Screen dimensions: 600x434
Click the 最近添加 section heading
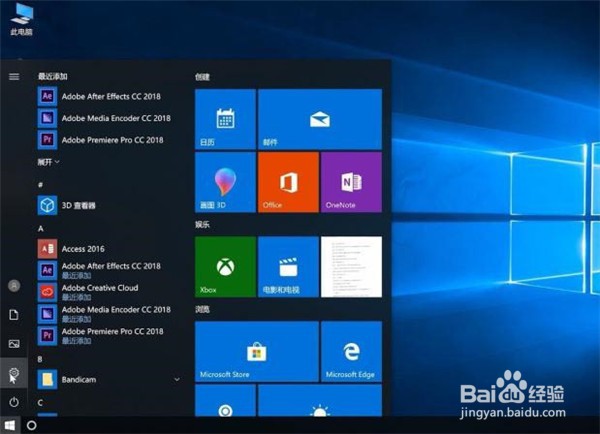coord(53,76)
